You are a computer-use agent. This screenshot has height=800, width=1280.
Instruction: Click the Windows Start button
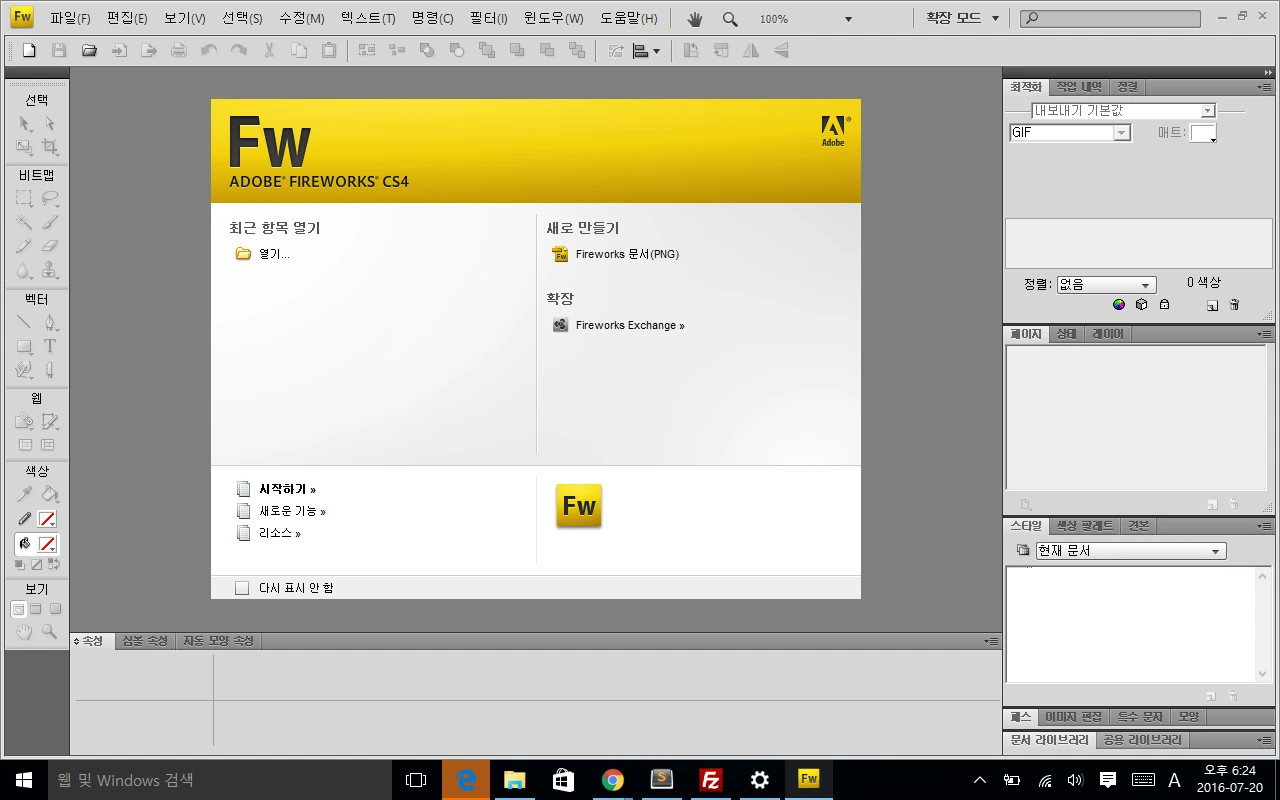[x=24, y=780]
